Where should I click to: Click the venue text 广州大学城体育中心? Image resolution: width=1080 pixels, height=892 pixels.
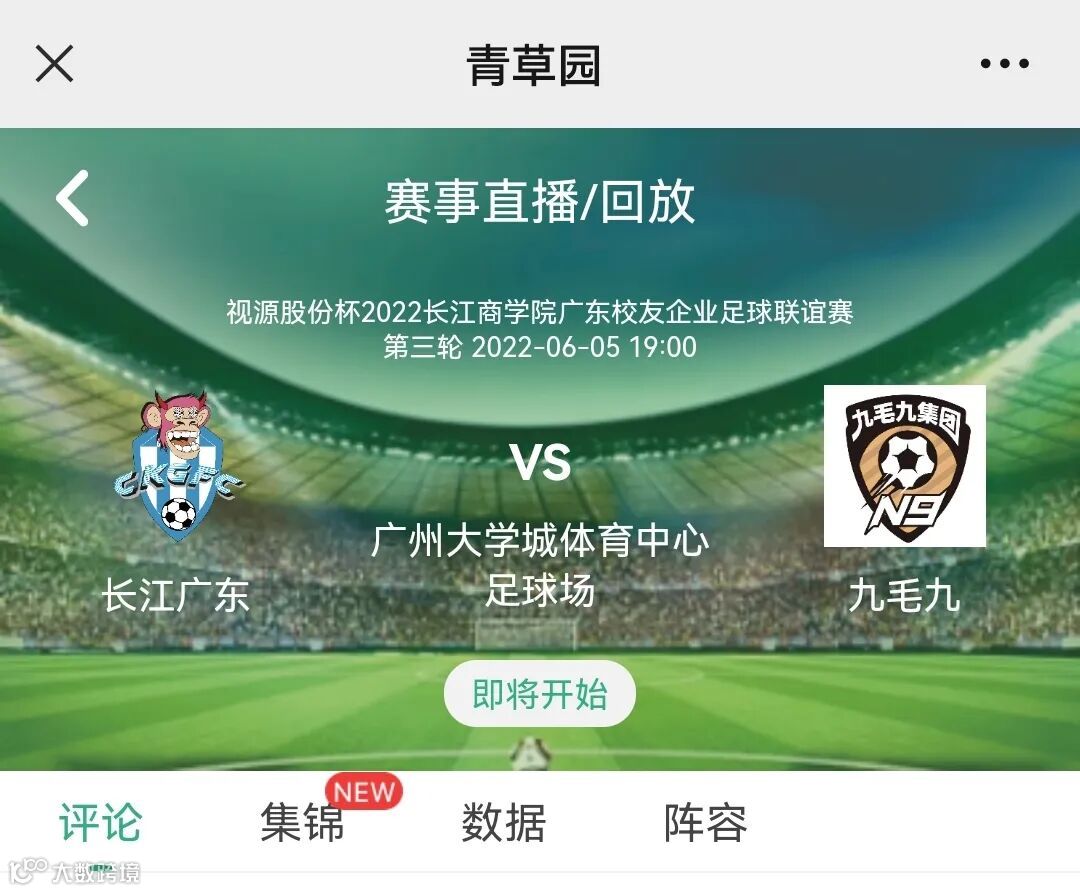(x=539, y=540)
